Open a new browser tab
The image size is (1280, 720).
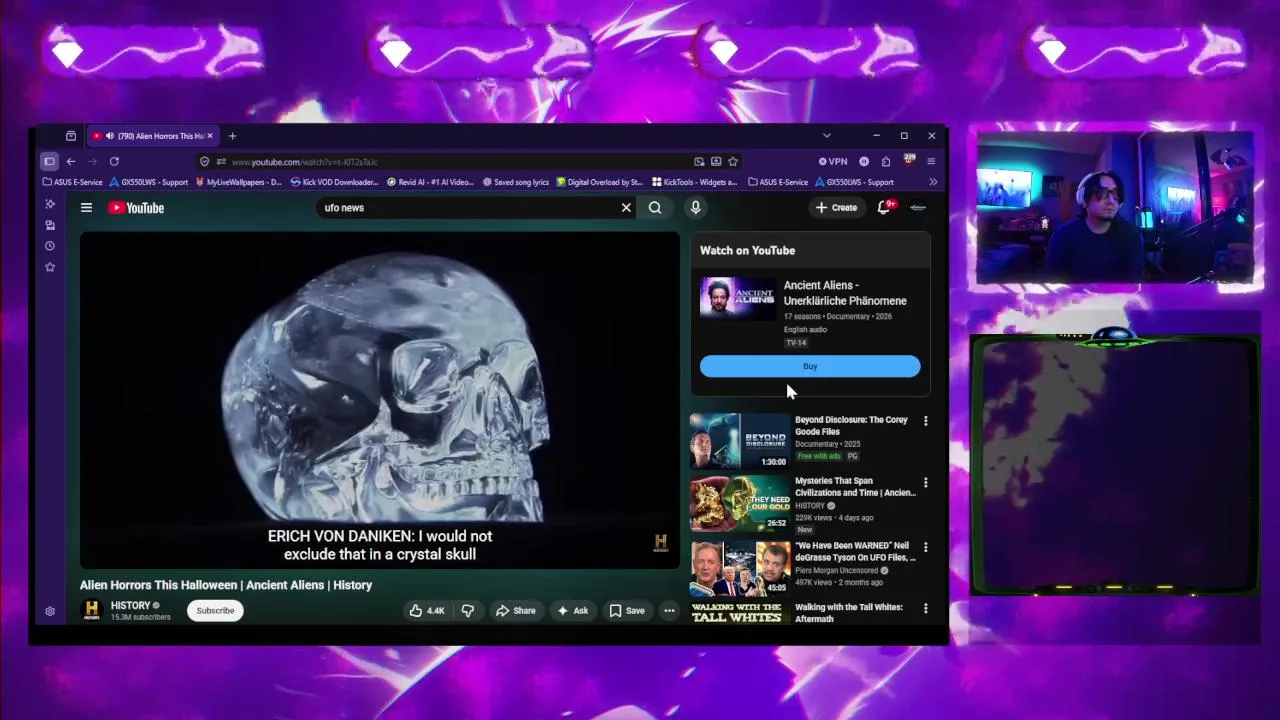(x=232, y=136)
